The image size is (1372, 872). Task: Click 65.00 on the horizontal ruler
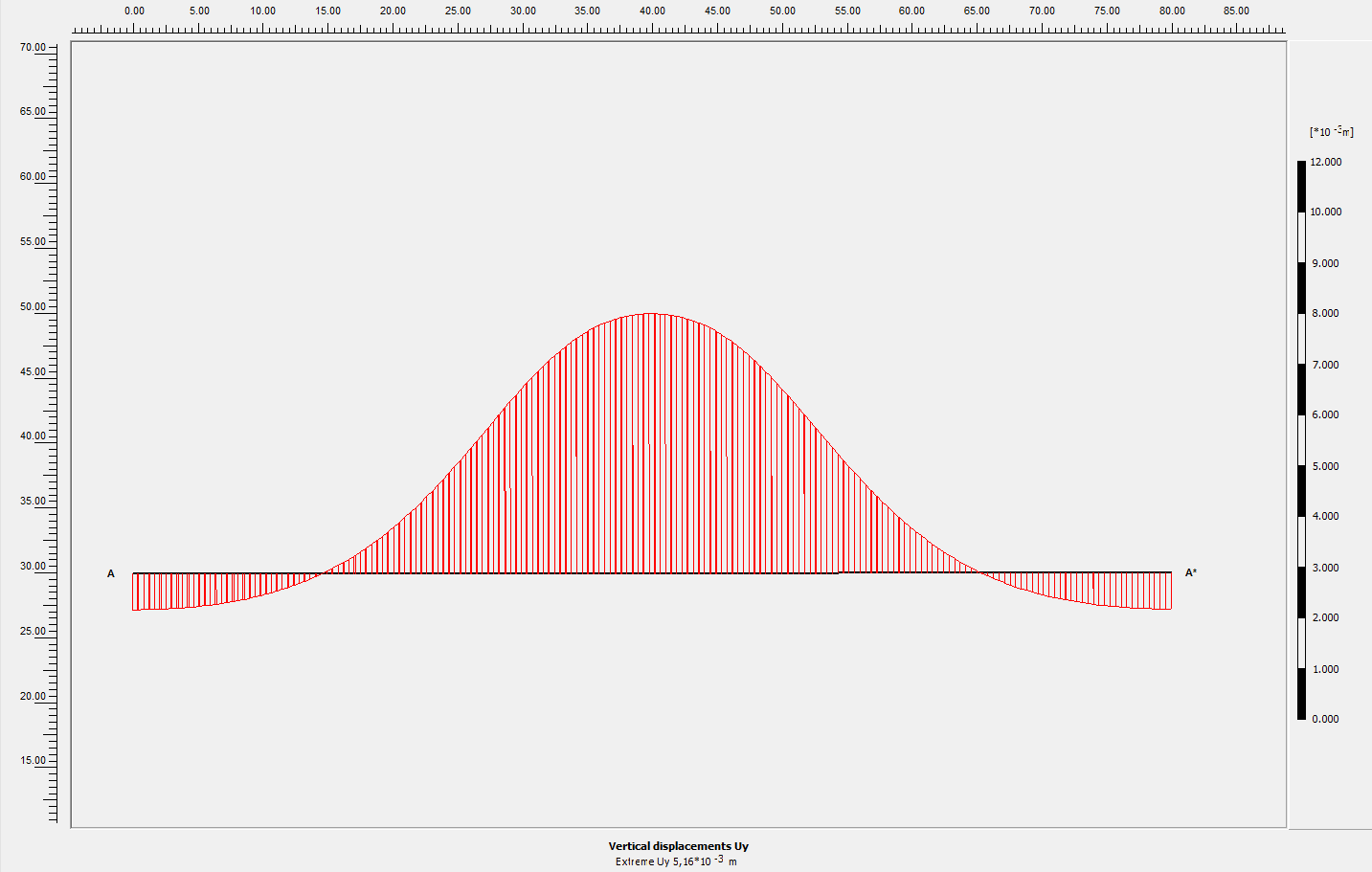(977, 11)
